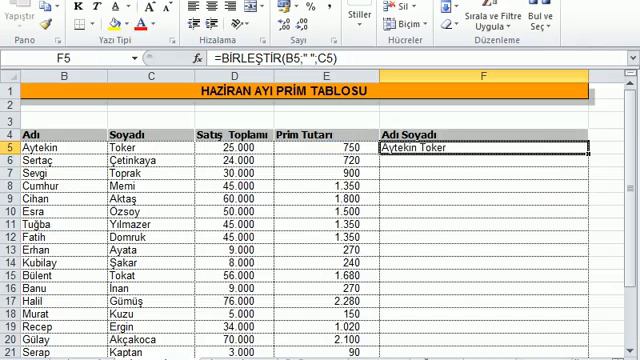Open Sayı number dialog launcher
This screenshot has width=640, height=360.
334,40
